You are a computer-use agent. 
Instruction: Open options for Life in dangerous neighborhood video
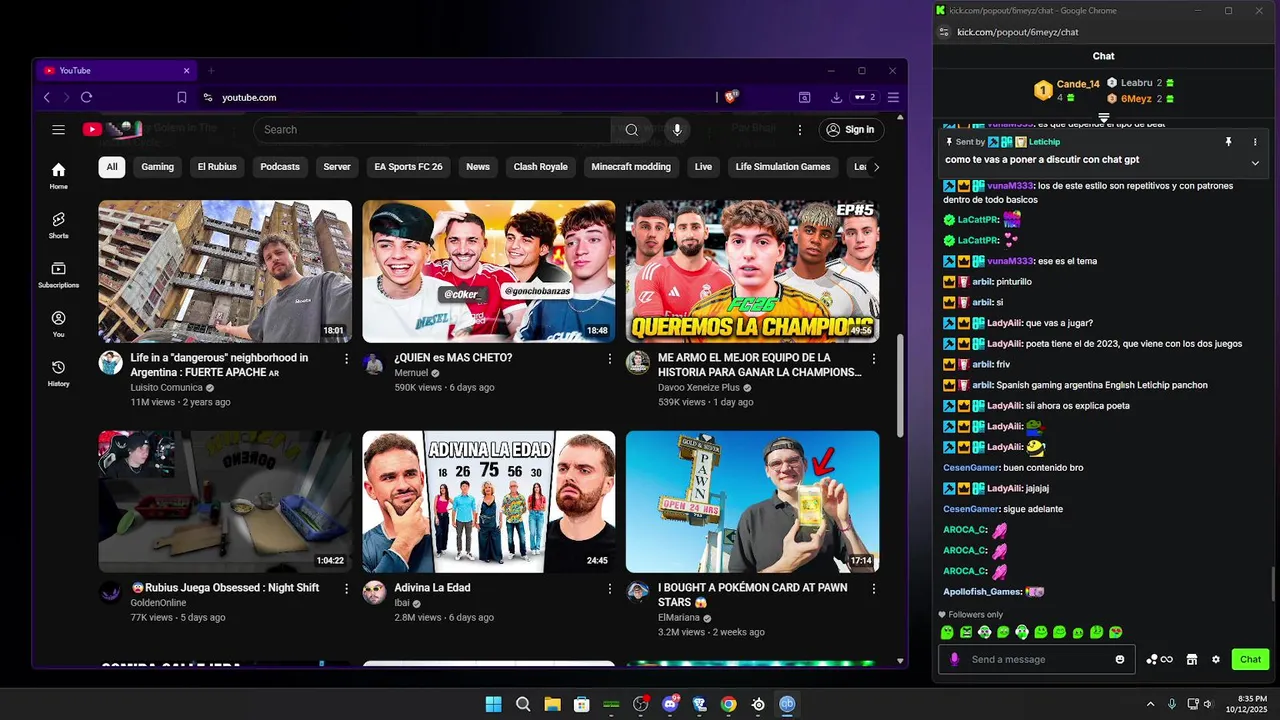click(x=347, y=358)
